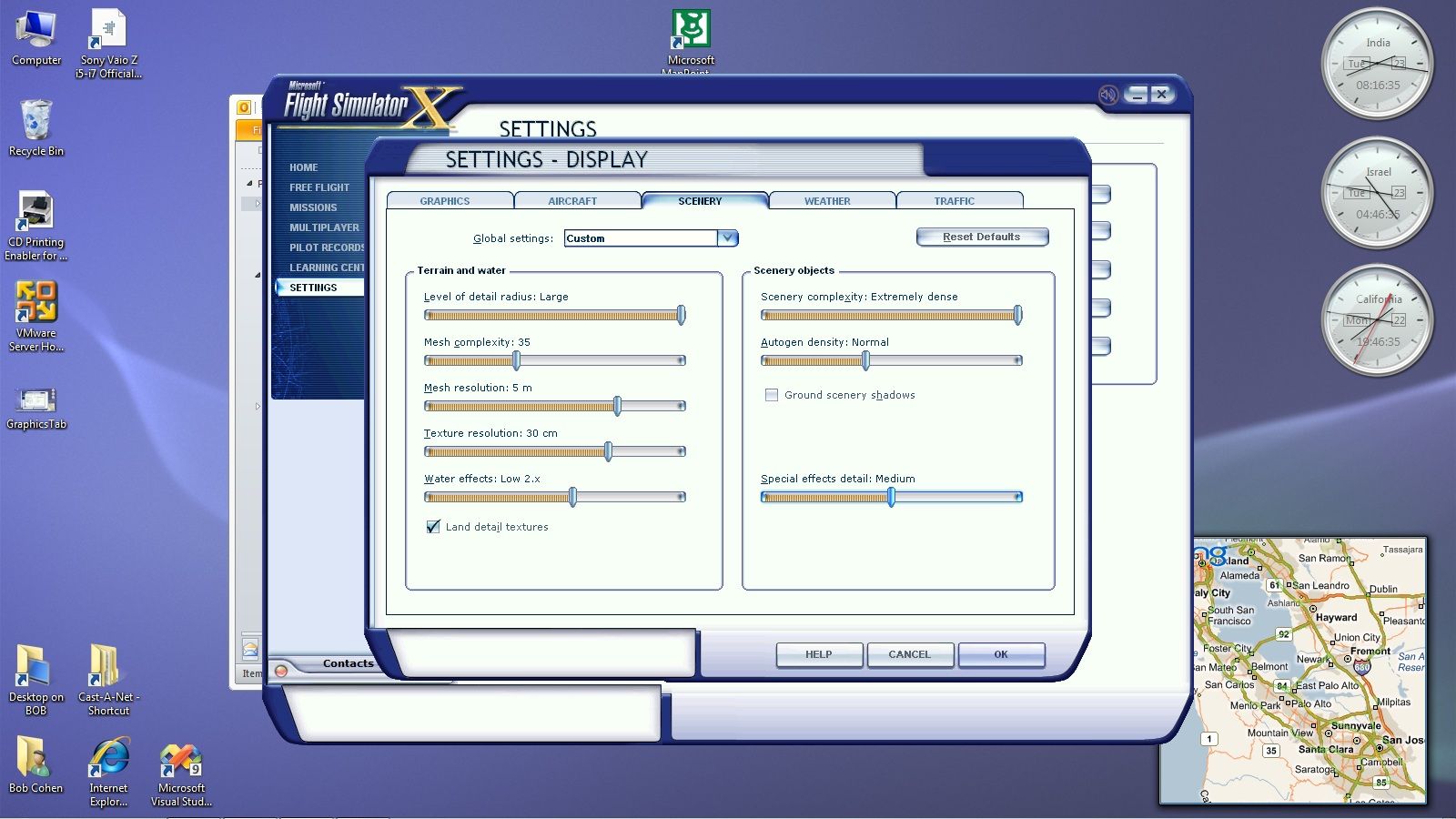This screenshot has height=819, width=1456.
Task: Open the Global settings dropdown
Action: [x=727, y=238]
